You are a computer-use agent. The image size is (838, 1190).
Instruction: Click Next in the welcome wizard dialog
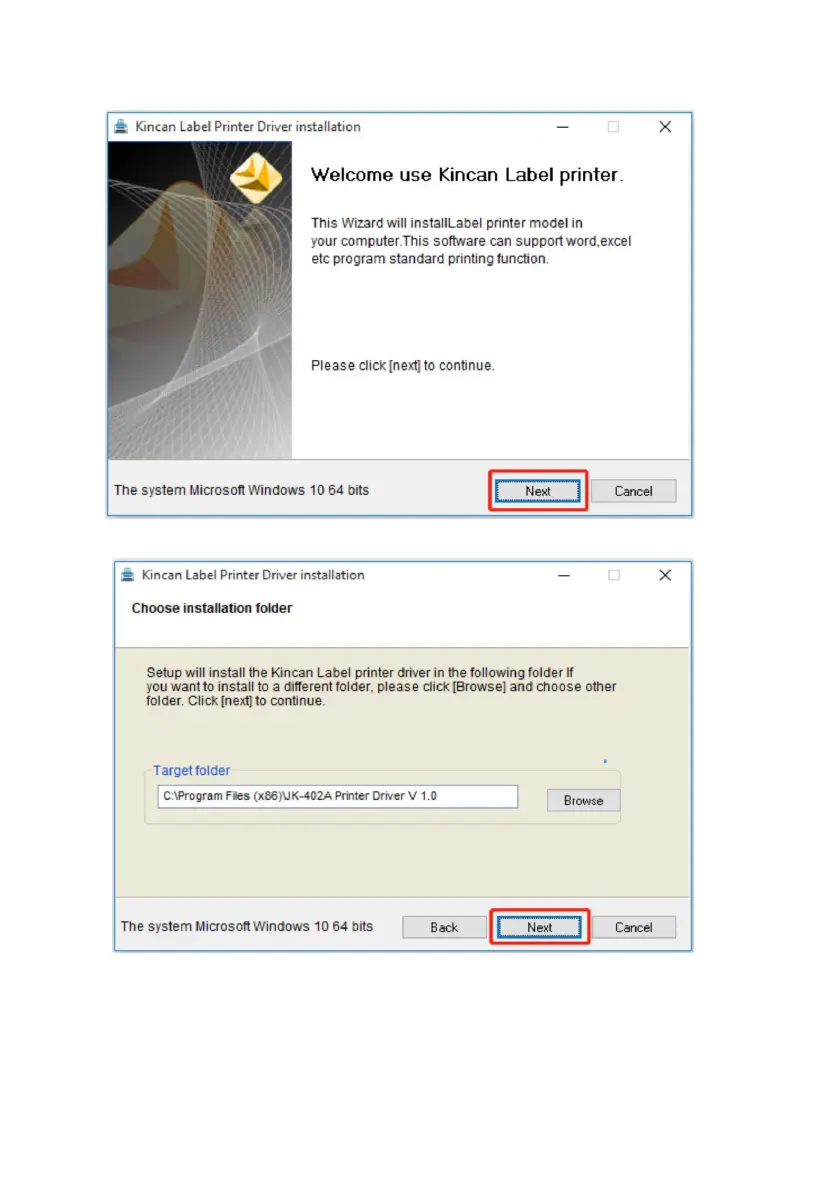point(537,491)
